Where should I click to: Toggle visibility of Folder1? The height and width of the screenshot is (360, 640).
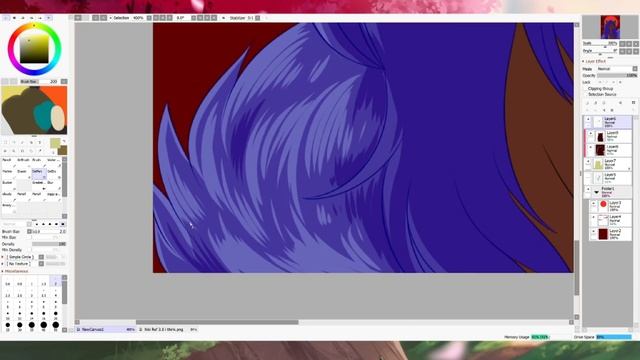588,189
